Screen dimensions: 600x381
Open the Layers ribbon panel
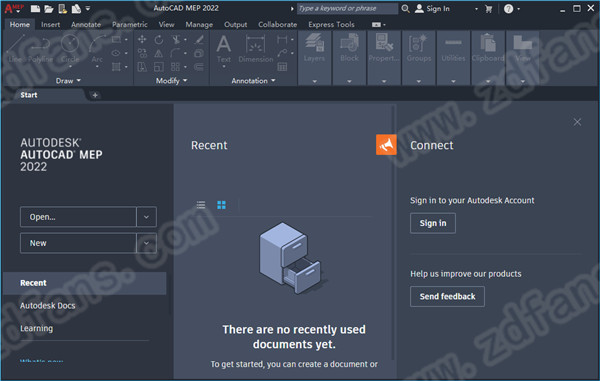(x=315, y=57)
